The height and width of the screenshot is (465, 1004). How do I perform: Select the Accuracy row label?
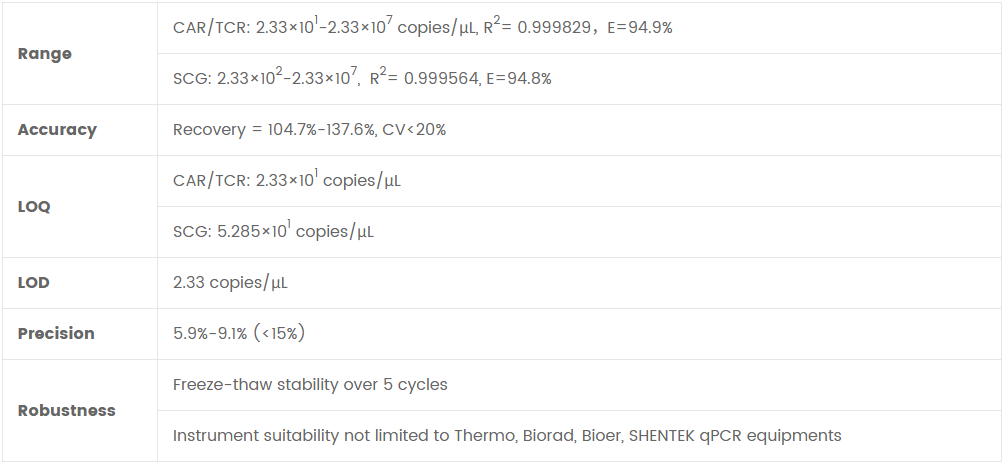57,130
